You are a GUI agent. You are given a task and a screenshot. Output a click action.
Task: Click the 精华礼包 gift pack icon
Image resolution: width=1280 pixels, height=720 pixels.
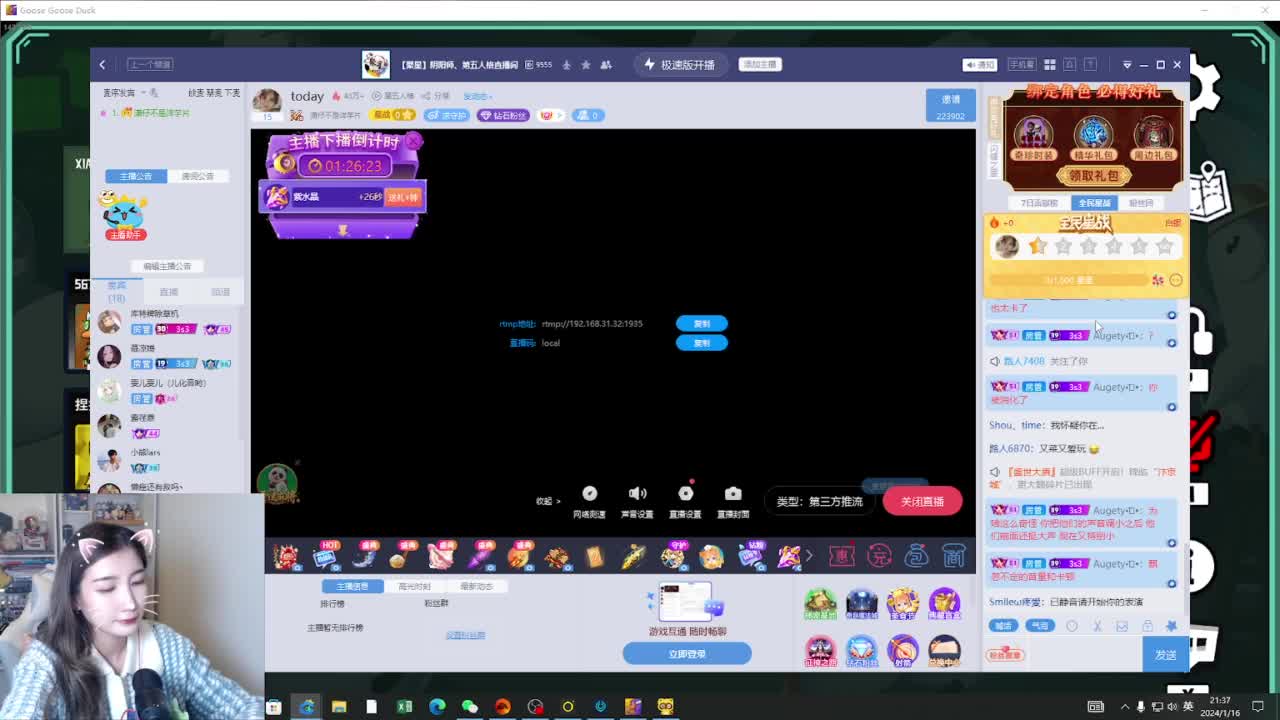1093,137
